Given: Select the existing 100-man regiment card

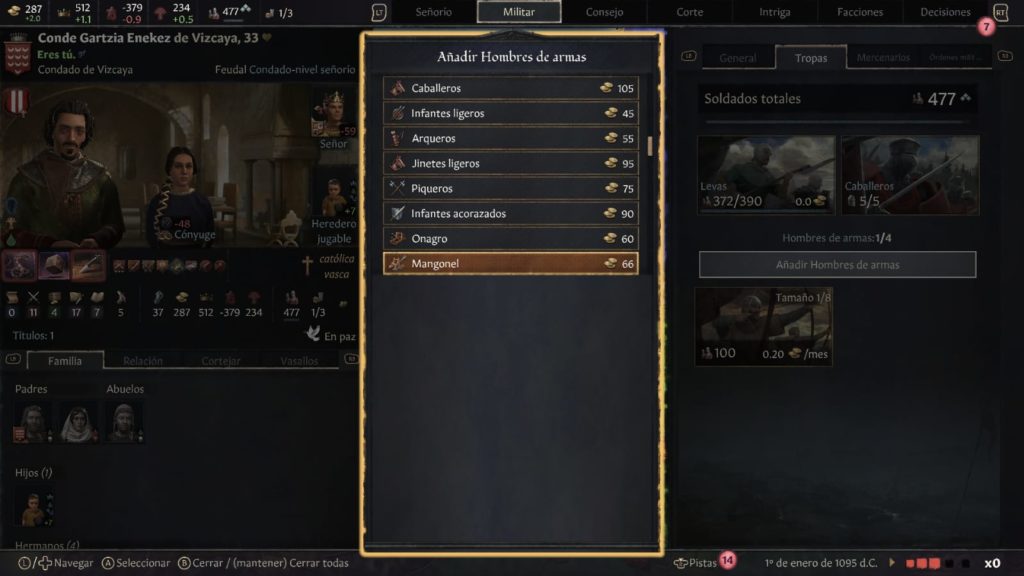Looking at the screenshot, I should click(x=763, y=327).
